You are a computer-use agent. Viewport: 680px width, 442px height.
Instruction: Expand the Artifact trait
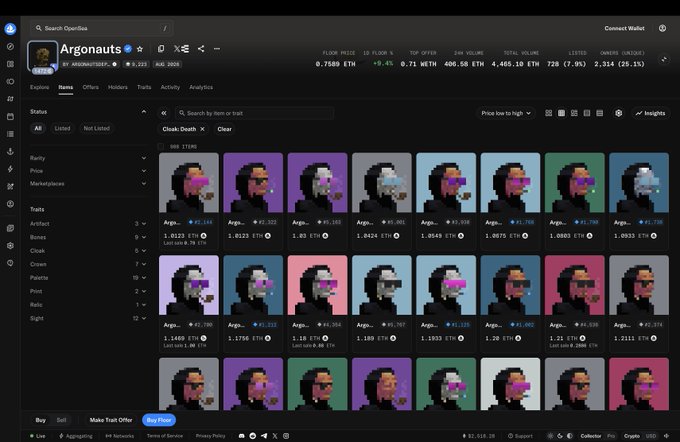click(87, 224)
